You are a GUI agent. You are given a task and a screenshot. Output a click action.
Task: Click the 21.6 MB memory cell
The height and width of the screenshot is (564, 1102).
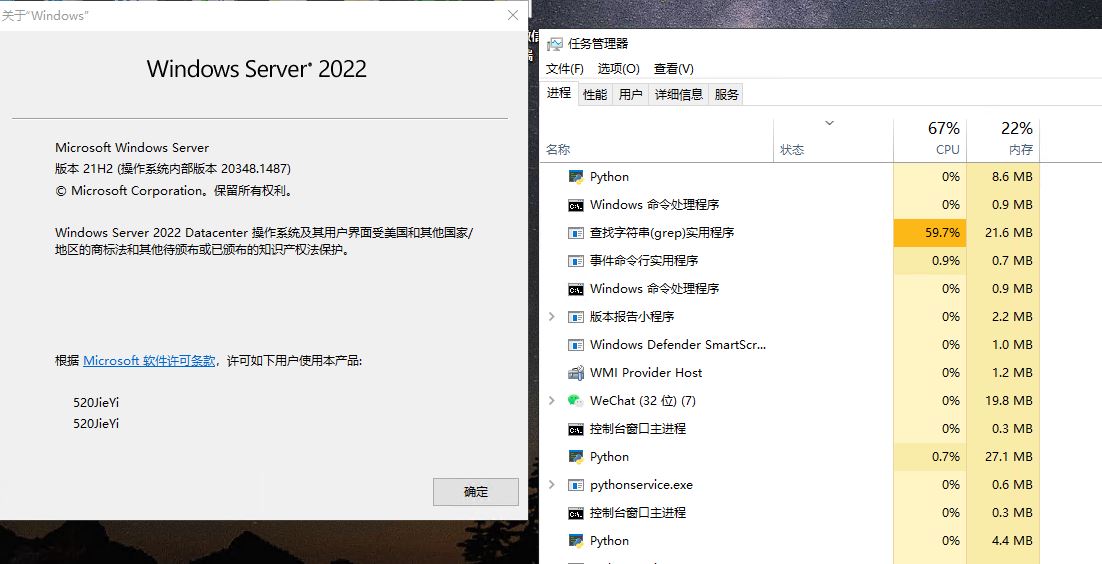(x=1003, y=233)
